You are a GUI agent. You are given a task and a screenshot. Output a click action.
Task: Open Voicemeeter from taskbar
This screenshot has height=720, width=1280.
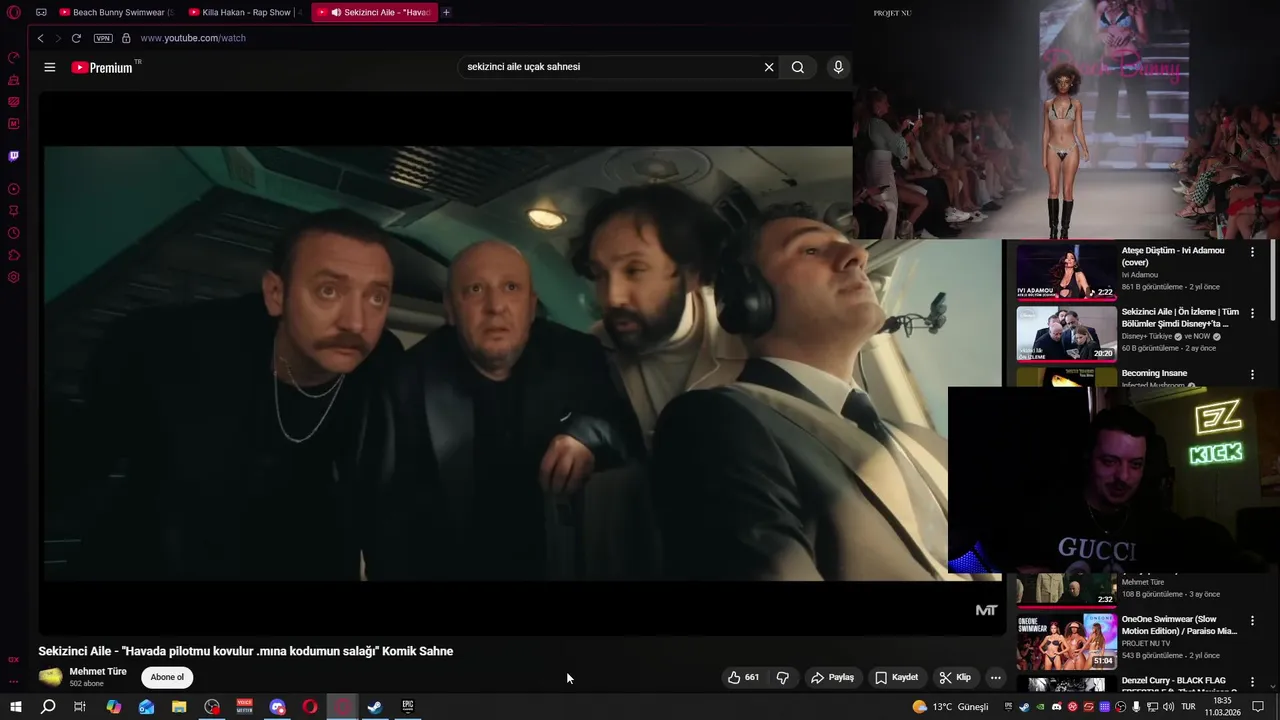pos(245,707)
